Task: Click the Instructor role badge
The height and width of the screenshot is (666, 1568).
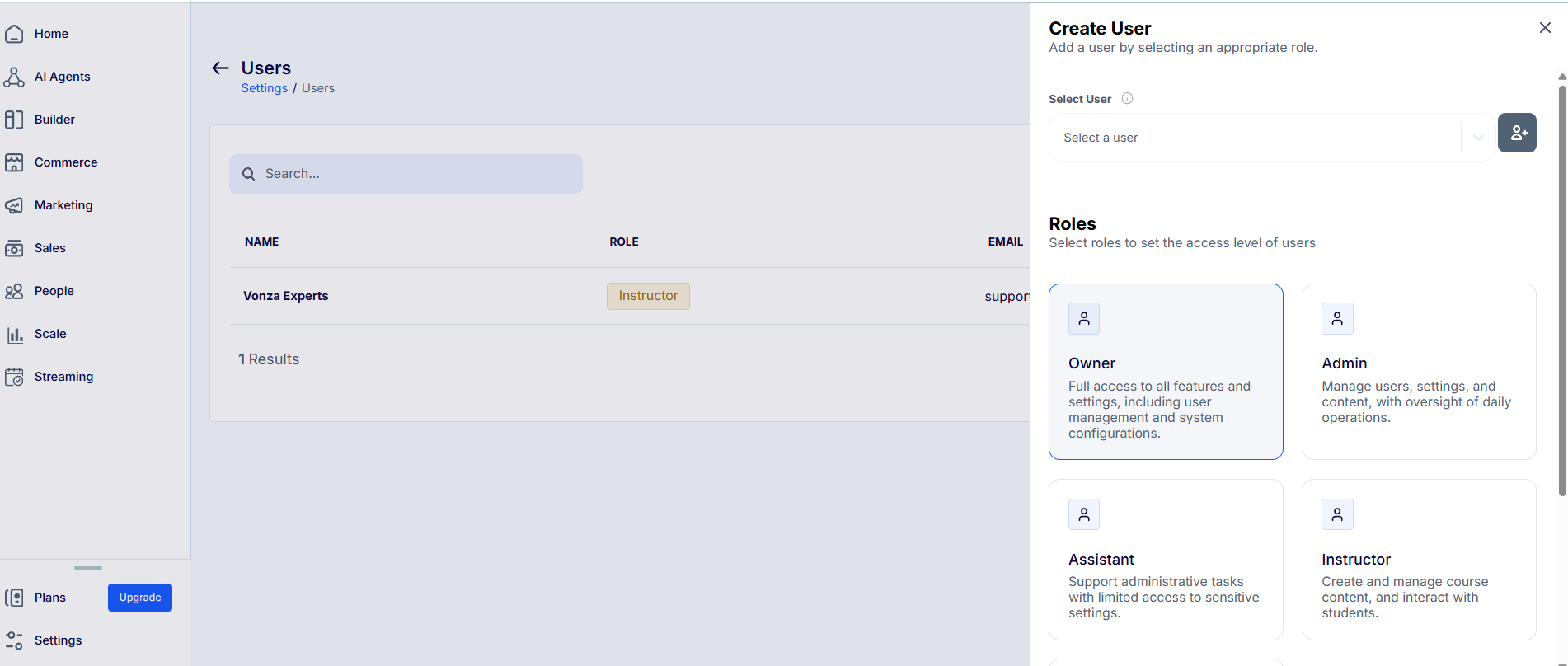Action: pos(648,296)
